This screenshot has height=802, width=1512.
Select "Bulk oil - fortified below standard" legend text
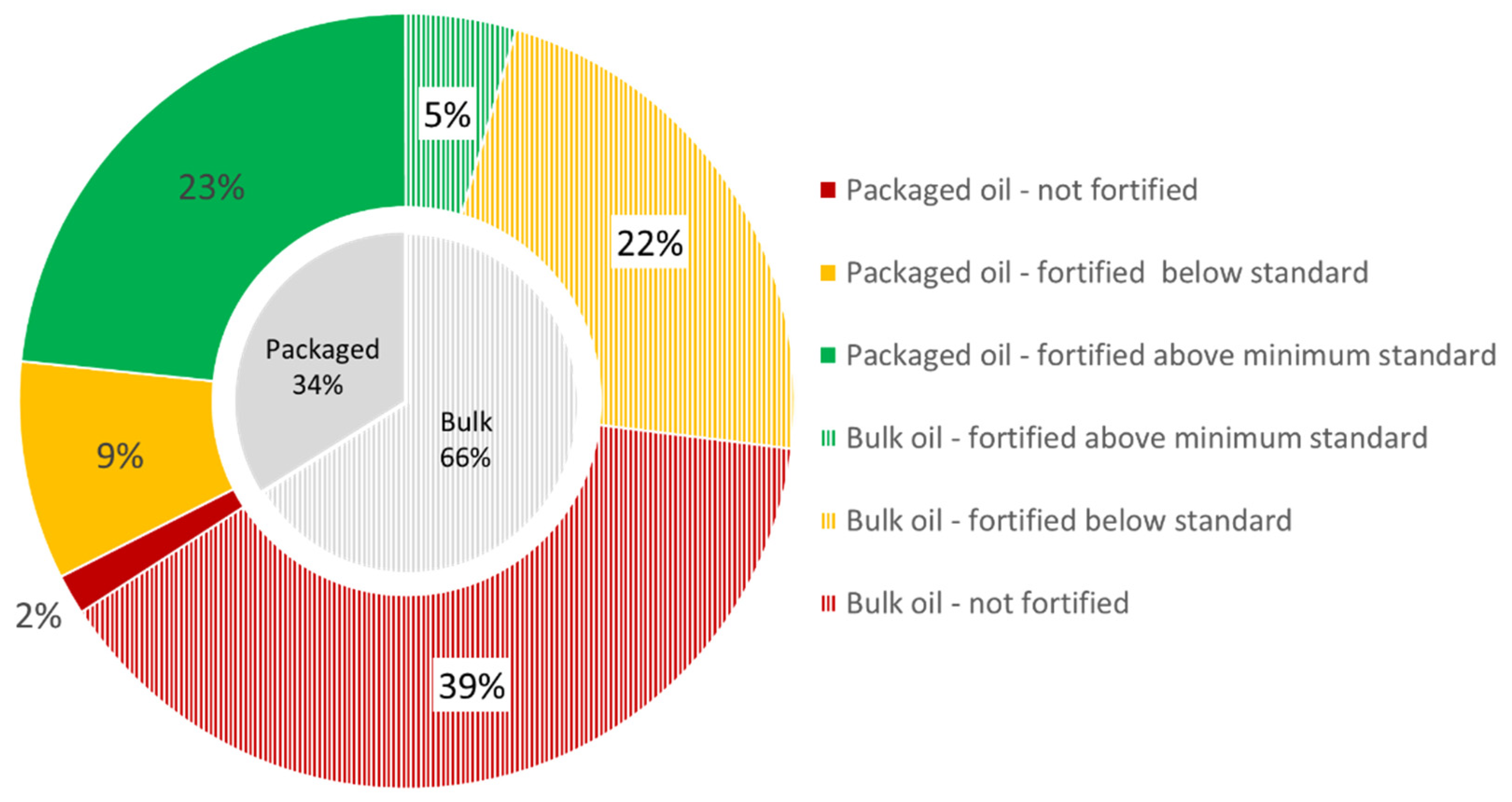coord(1068,521)
